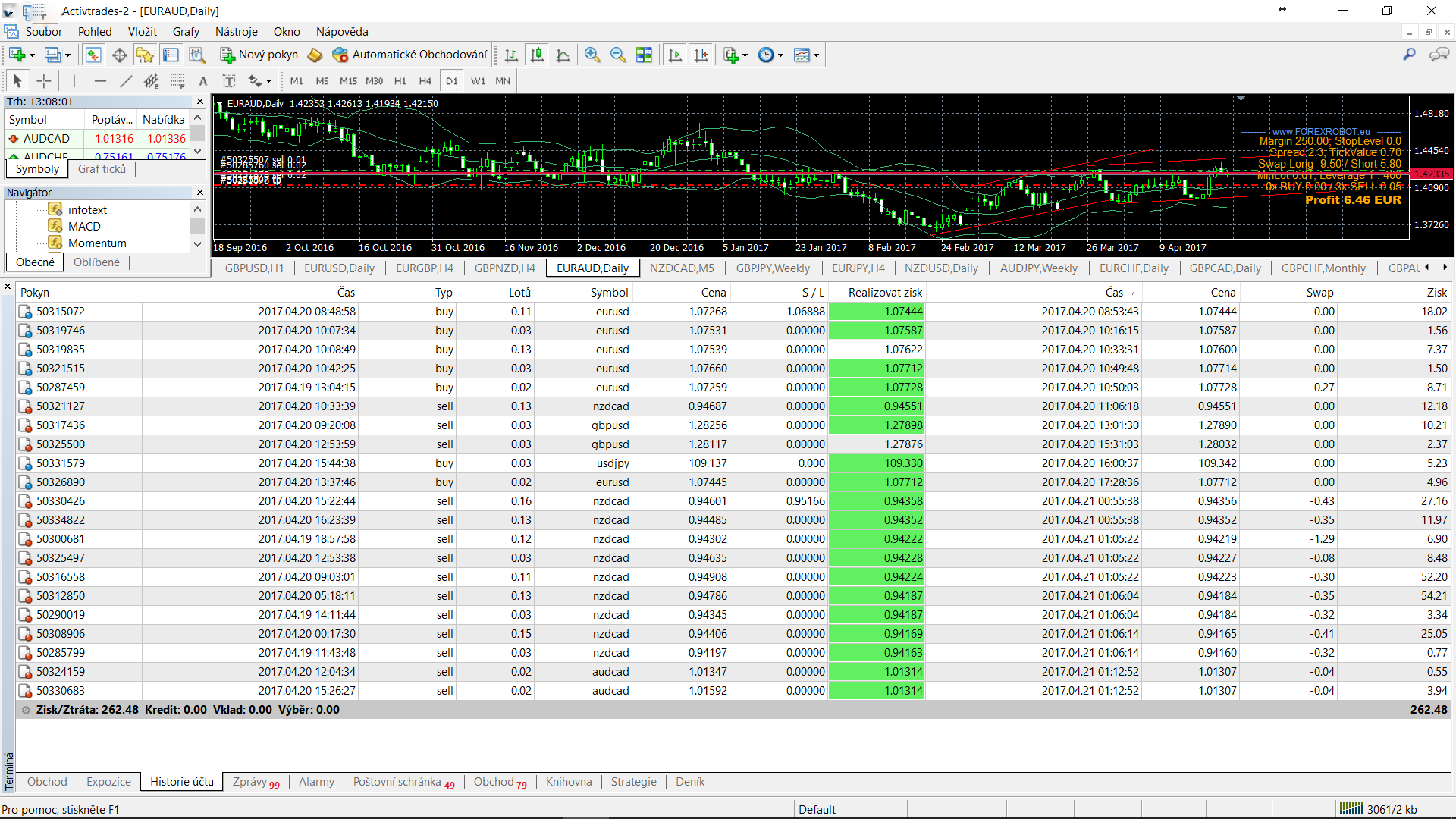The width and height of the screenshot is (1456, 819).
Task: Toggle the Data Window crosshair-circle icon
Action: (x=119, y=55)
